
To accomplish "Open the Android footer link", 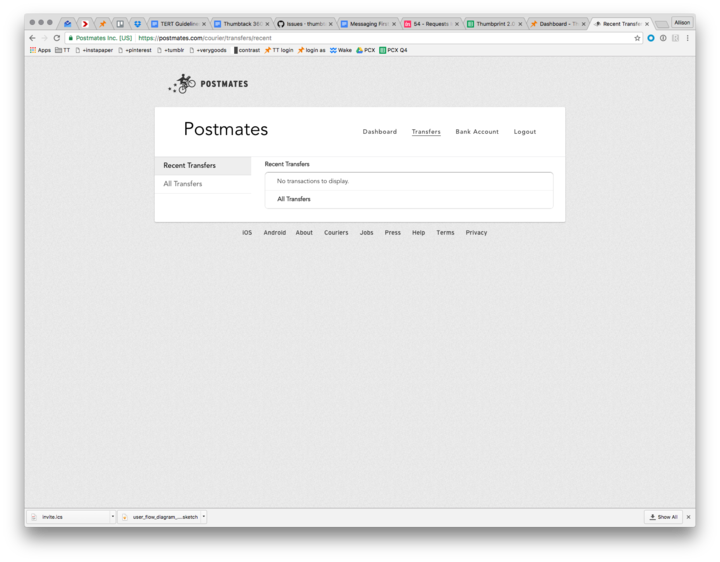I will coord(275,232).
